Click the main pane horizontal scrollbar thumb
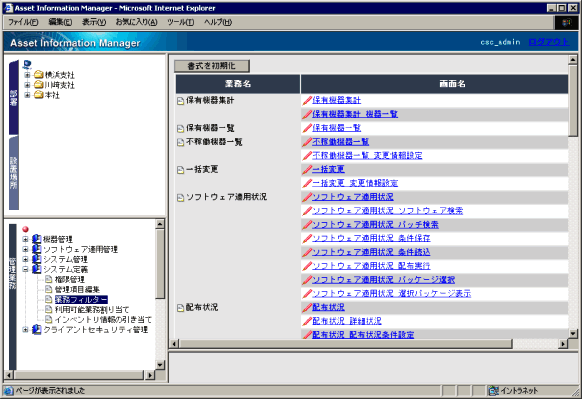Screen dimensions: 582x399 (346, 344)
